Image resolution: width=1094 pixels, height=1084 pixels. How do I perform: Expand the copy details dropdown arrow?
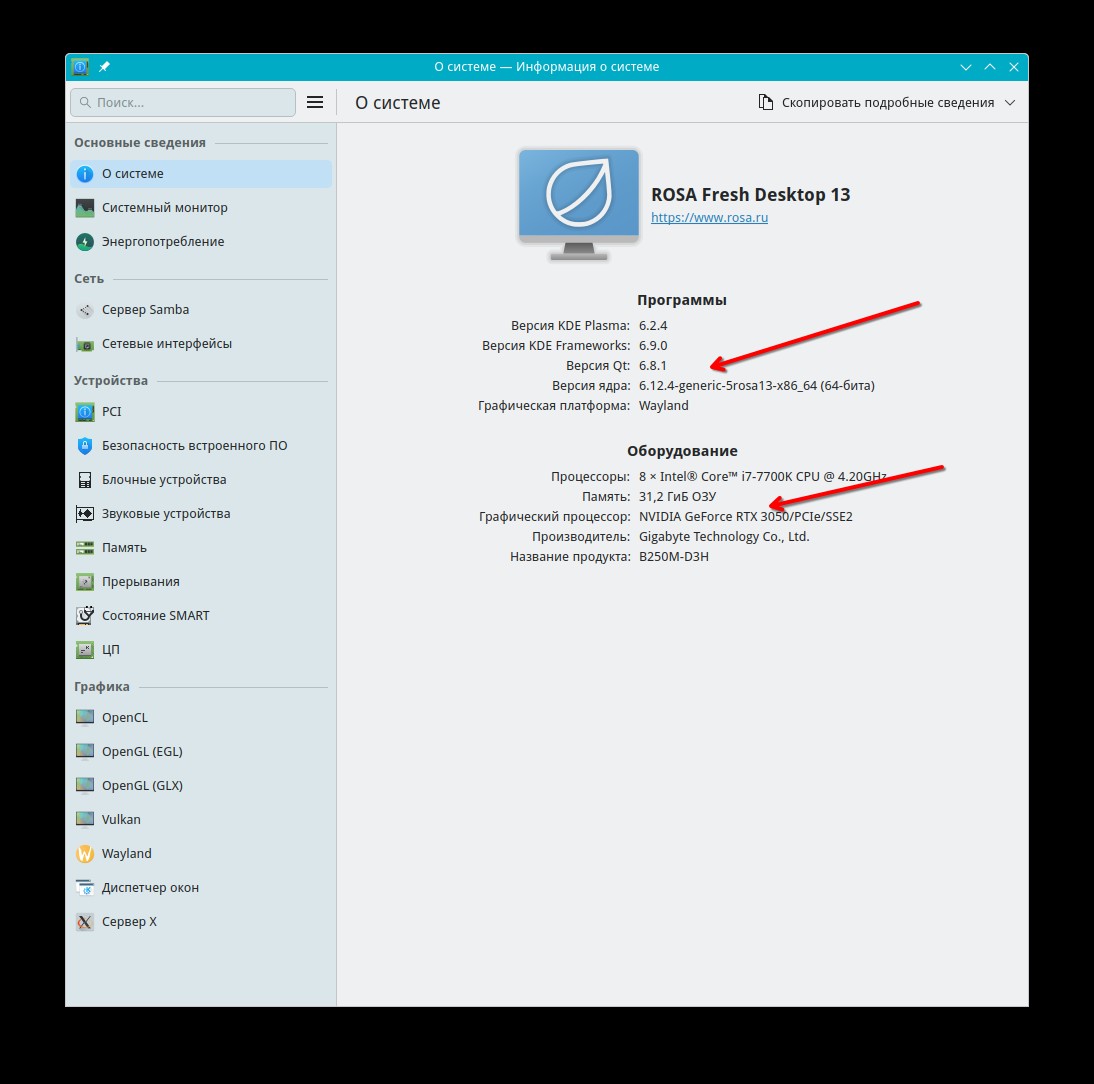pyautogui.click(x=1010, y=103)
